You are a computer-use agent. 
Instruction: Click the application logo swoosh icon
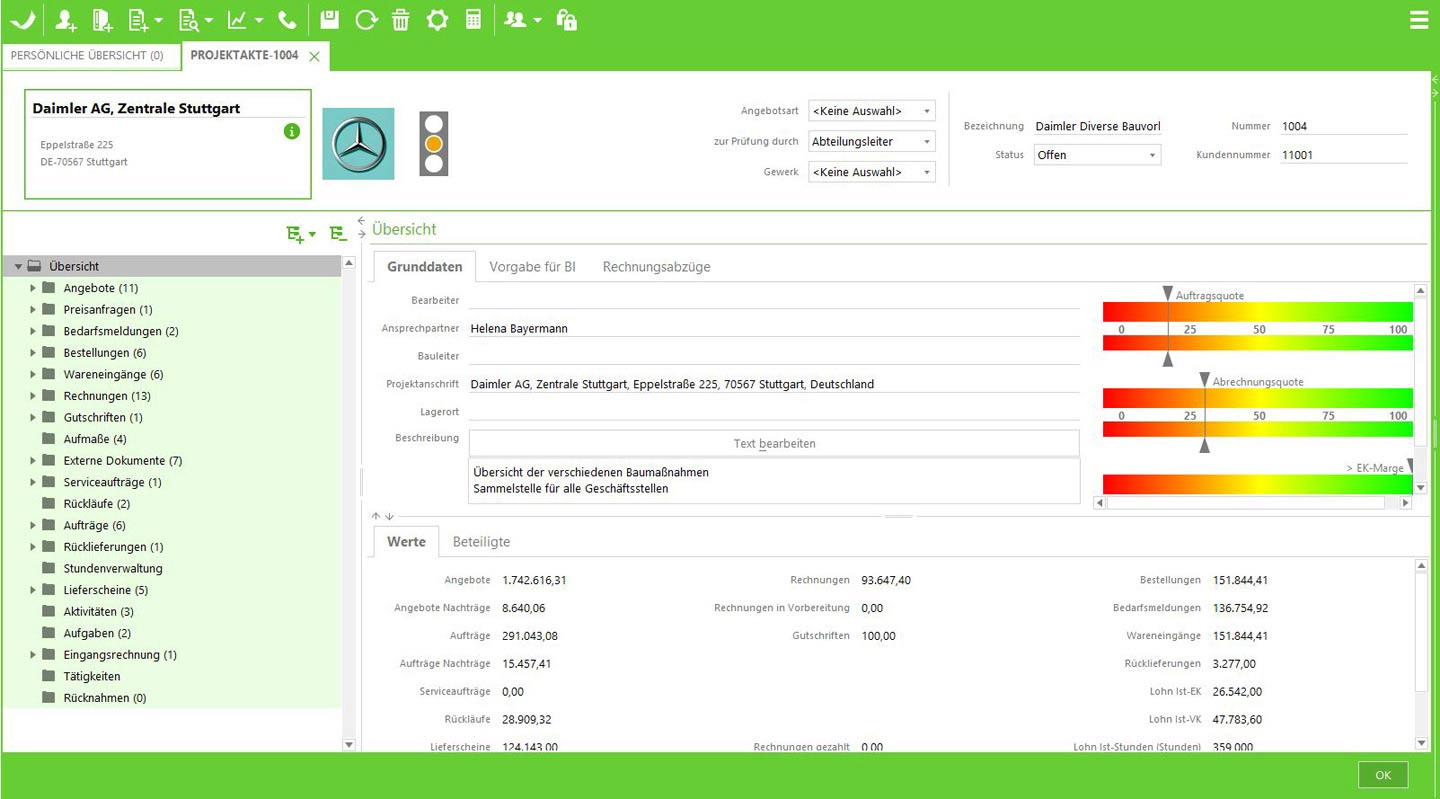[x=22, y=20]
